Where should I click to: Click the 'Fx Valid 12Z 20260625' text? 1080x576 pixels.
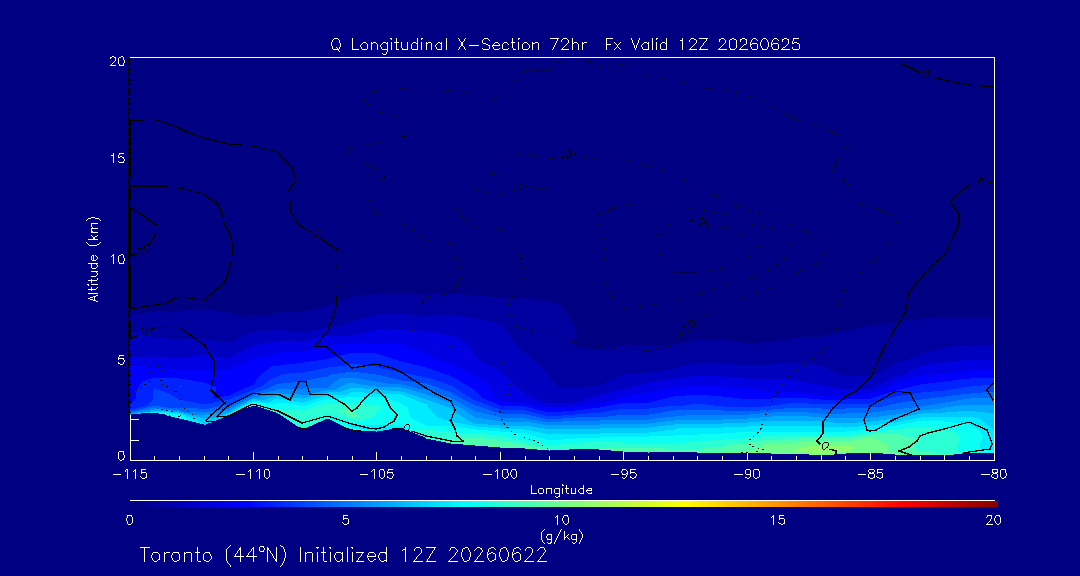click(x=702, y=45)
